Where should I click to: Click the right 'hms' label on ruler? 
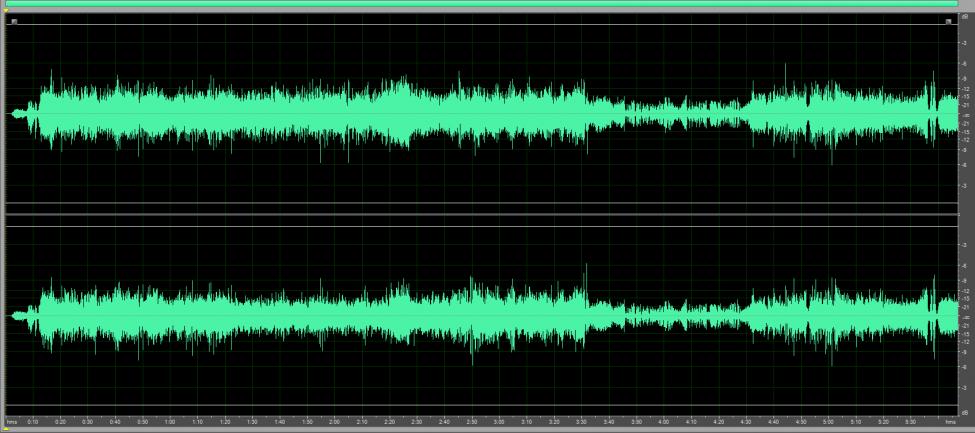coord(951,422)
